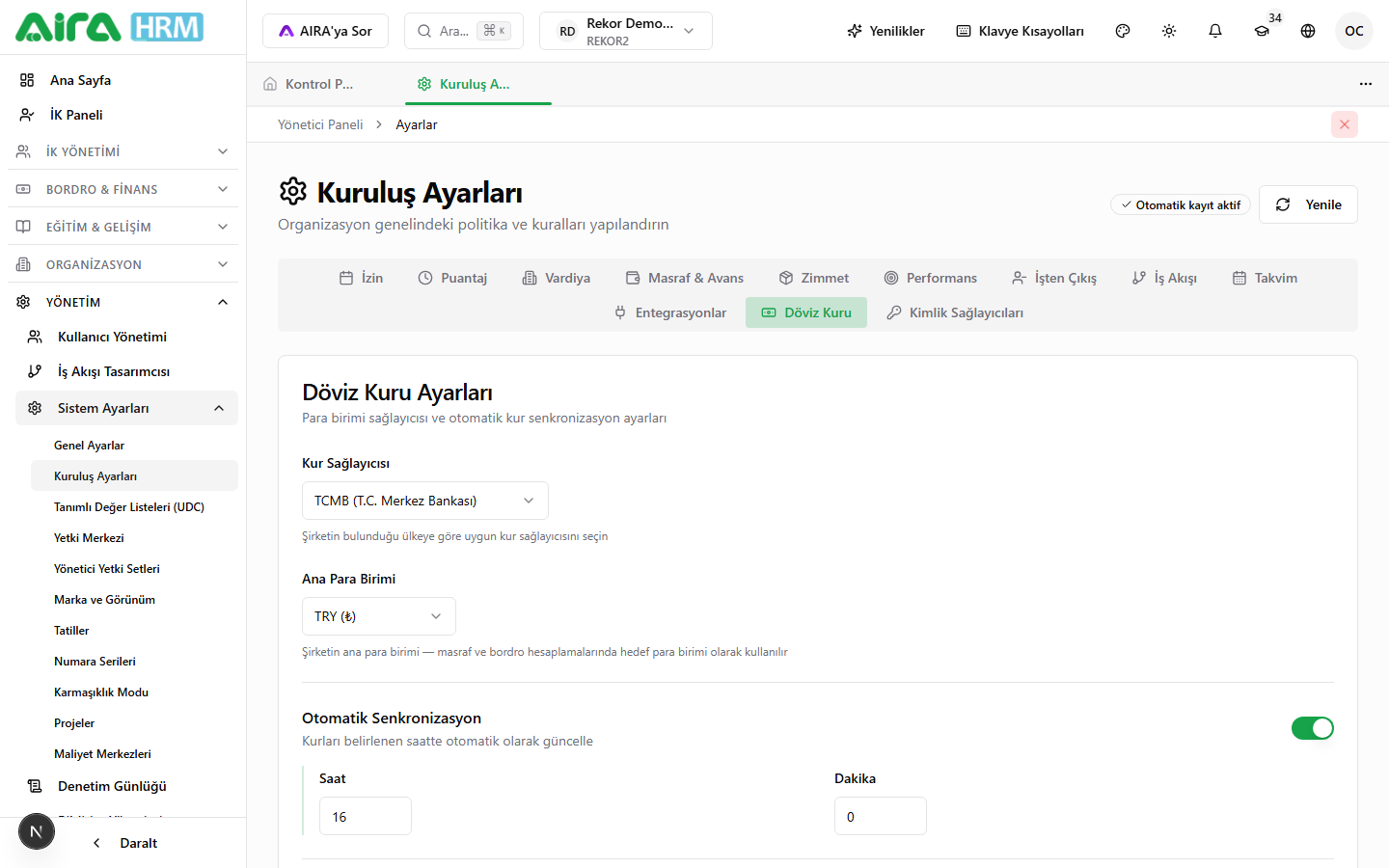The height and width of the screenshot is (868, 1389).
Task: Click the three-dot tab options menu
Action: pos(1366,84)
